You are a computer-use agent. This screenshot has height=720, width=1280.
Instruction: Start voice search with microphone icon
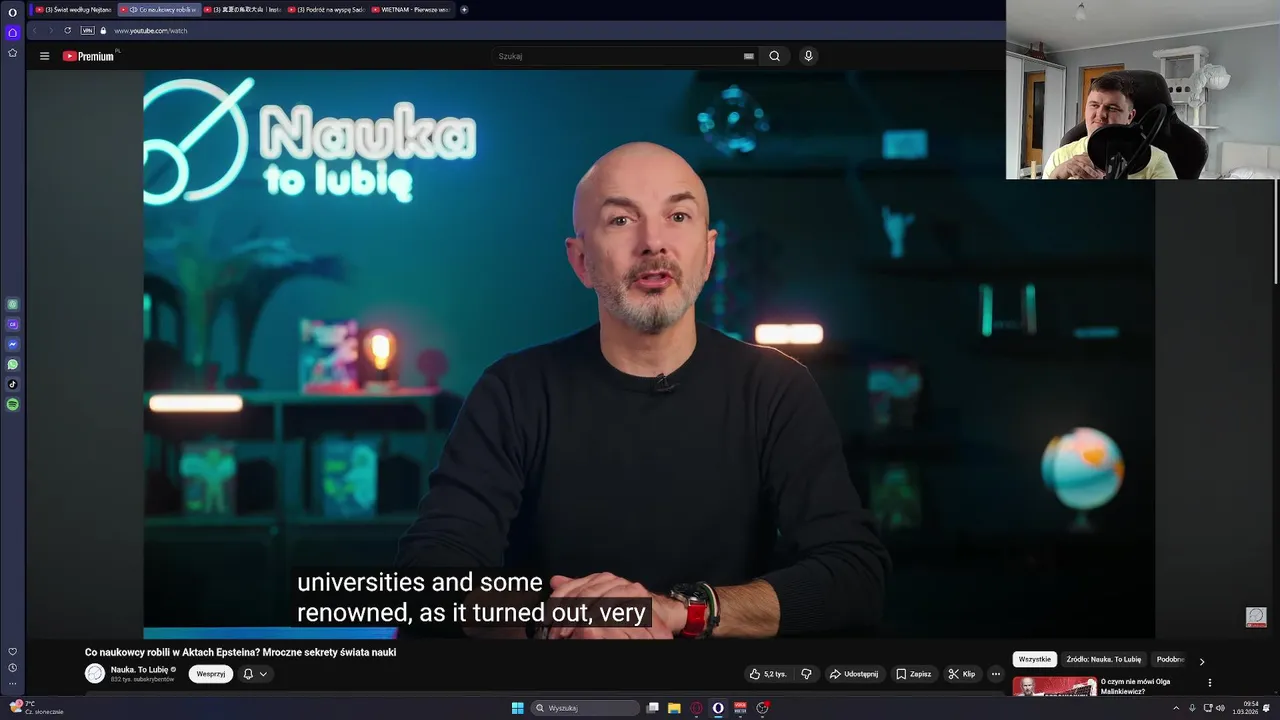click(x=808, y=56)
